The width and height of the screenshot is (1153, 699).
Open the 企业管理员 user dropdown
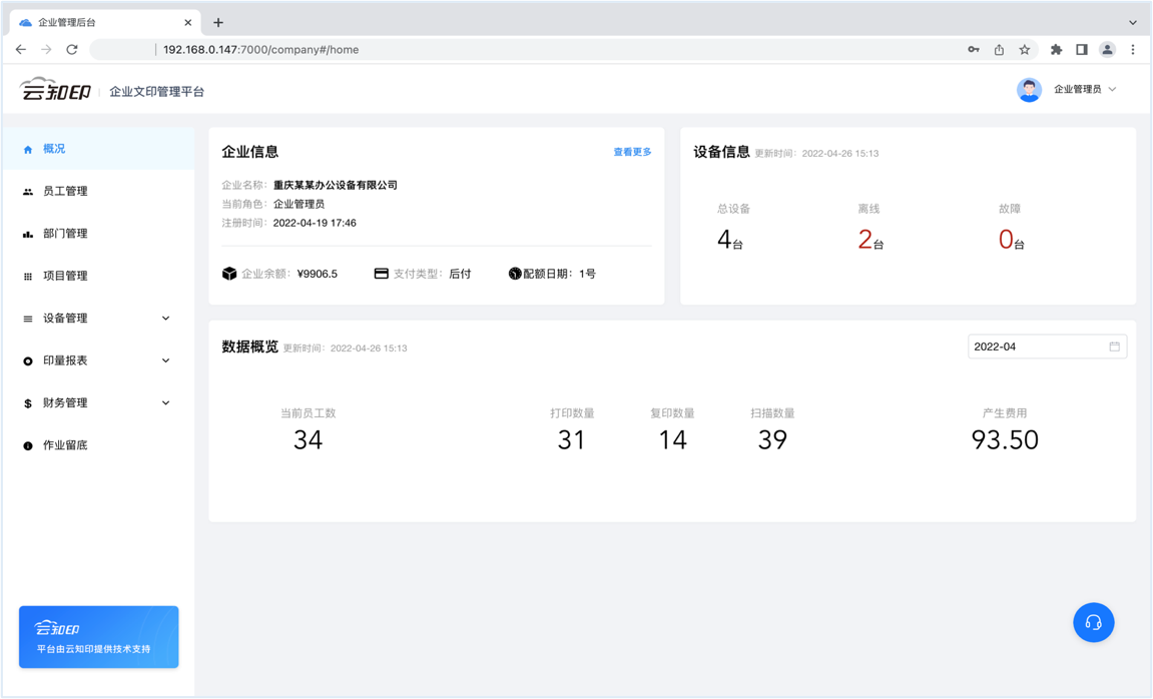[1084, 90]
